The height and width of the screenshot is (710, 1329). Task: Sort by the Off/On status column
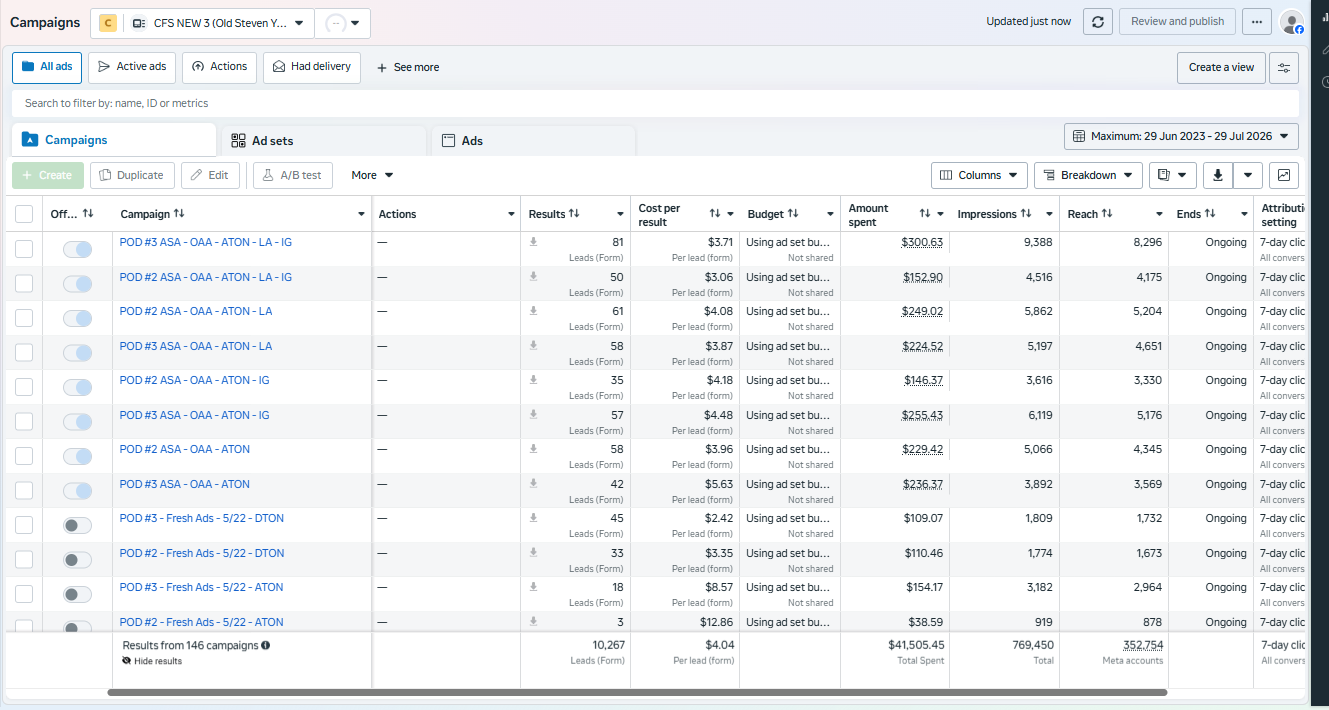(x=88, y=214)
